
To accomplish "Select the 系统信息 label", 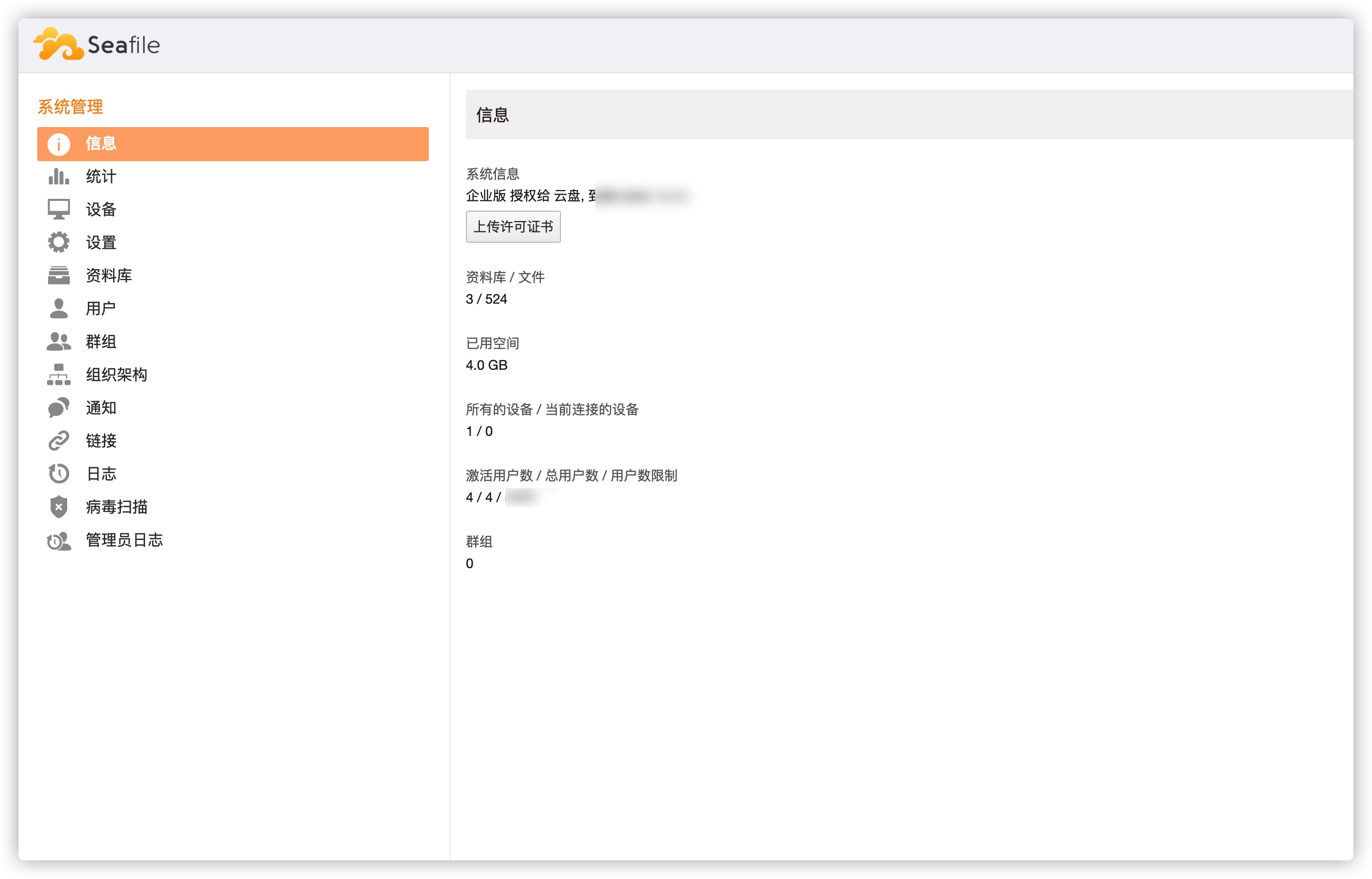I will [x=493, y=174].
